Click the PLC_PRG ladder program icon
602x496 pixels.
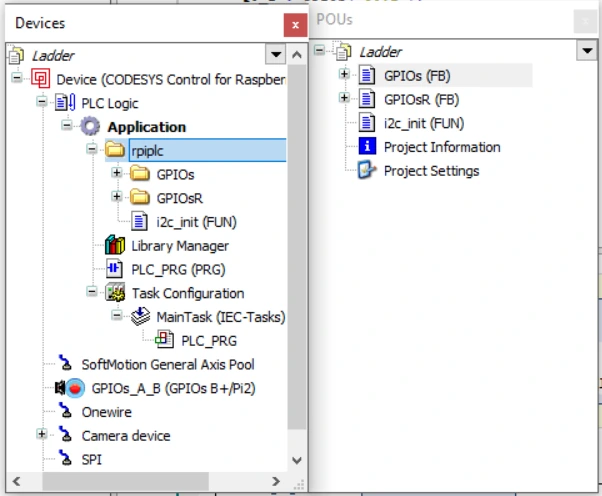114,269
